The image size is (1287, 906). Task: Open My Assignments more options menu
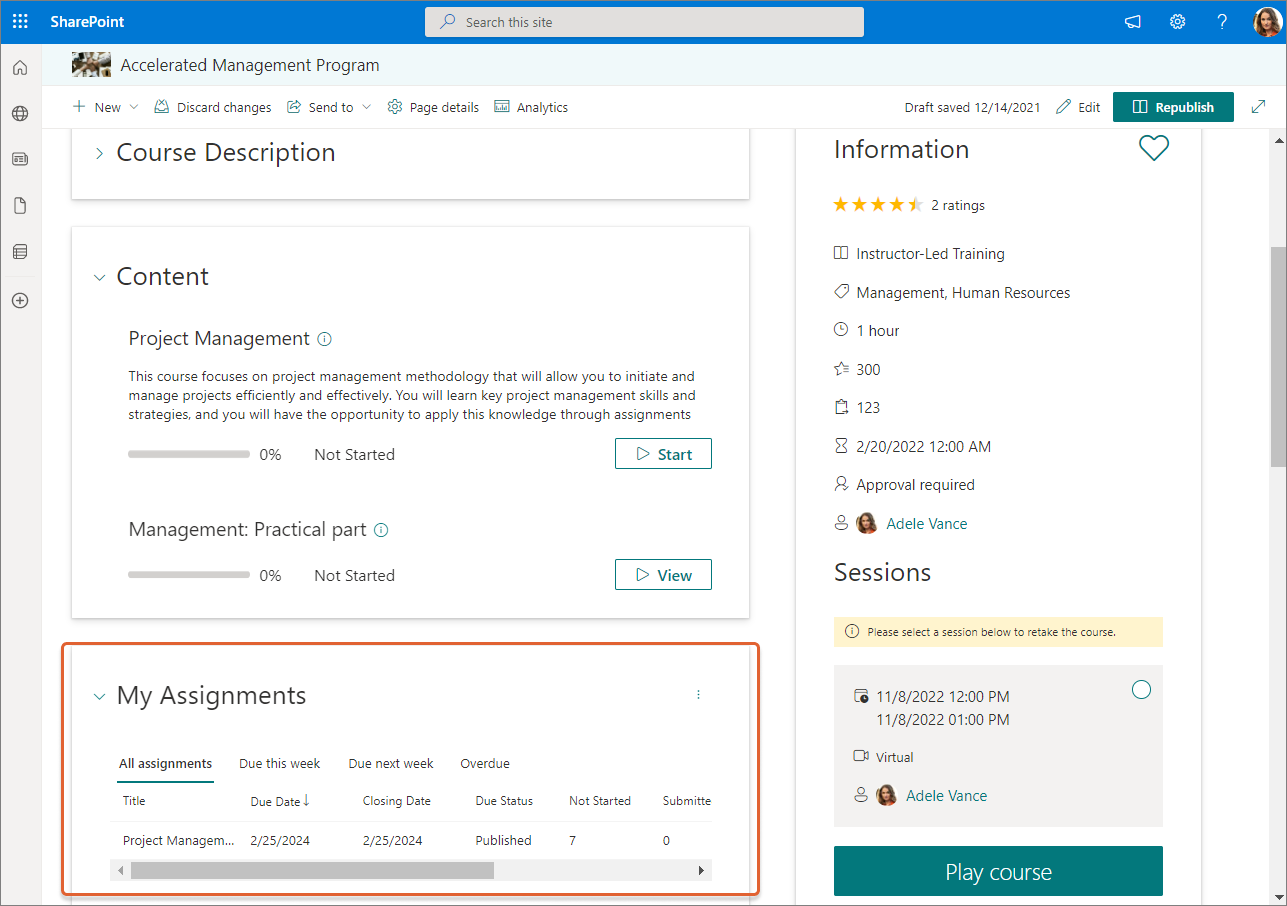[698, 695]
